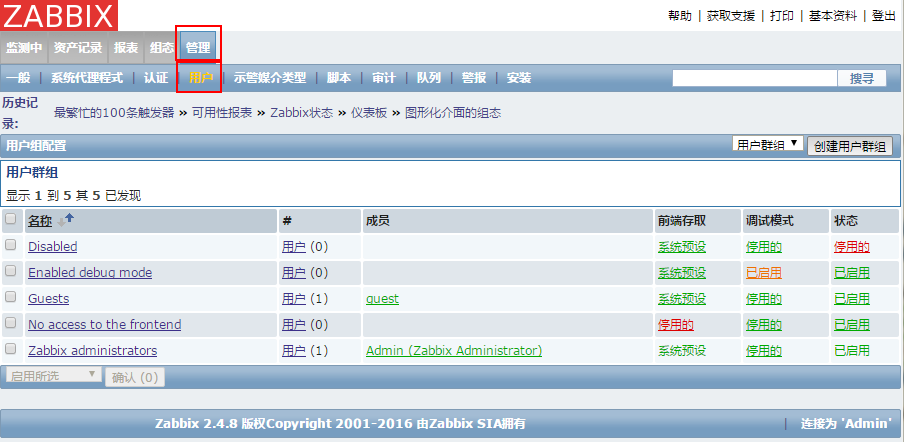
Task: Open the 监测中 main tab
Action: pos(24,48)
